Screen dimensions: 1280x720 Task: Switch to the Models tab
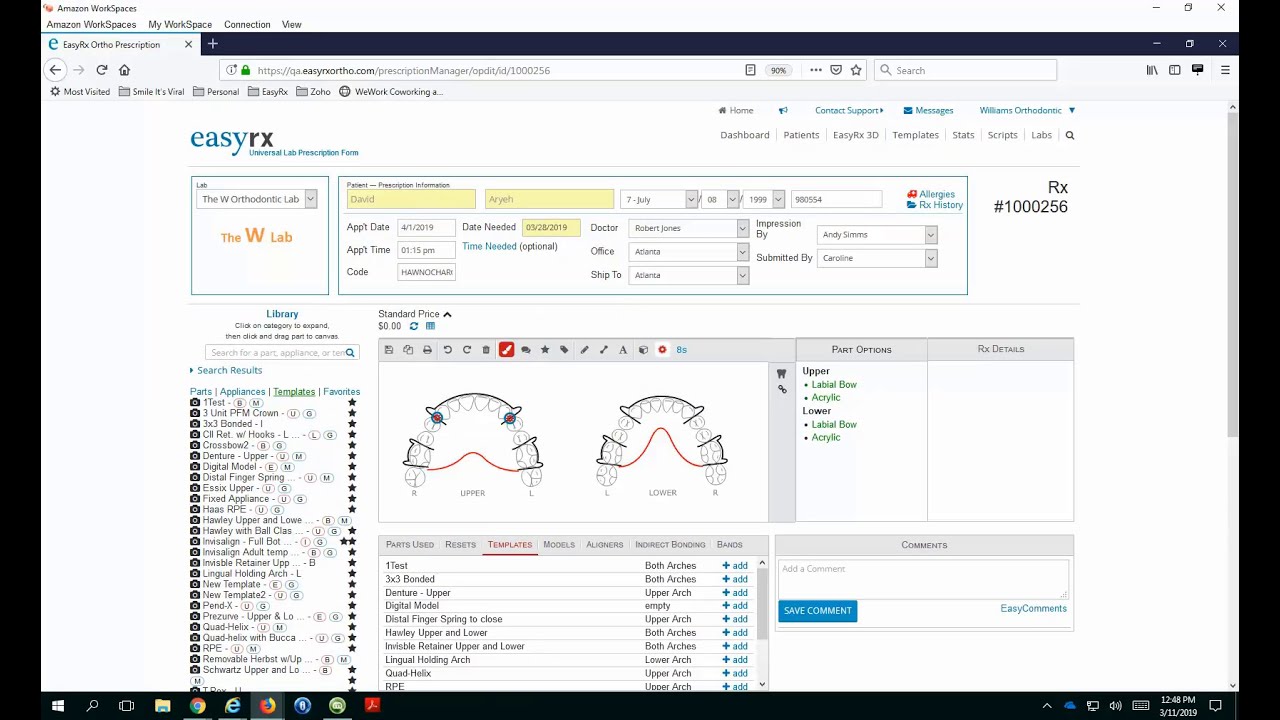pyautogui.click(x=559, y=545)
